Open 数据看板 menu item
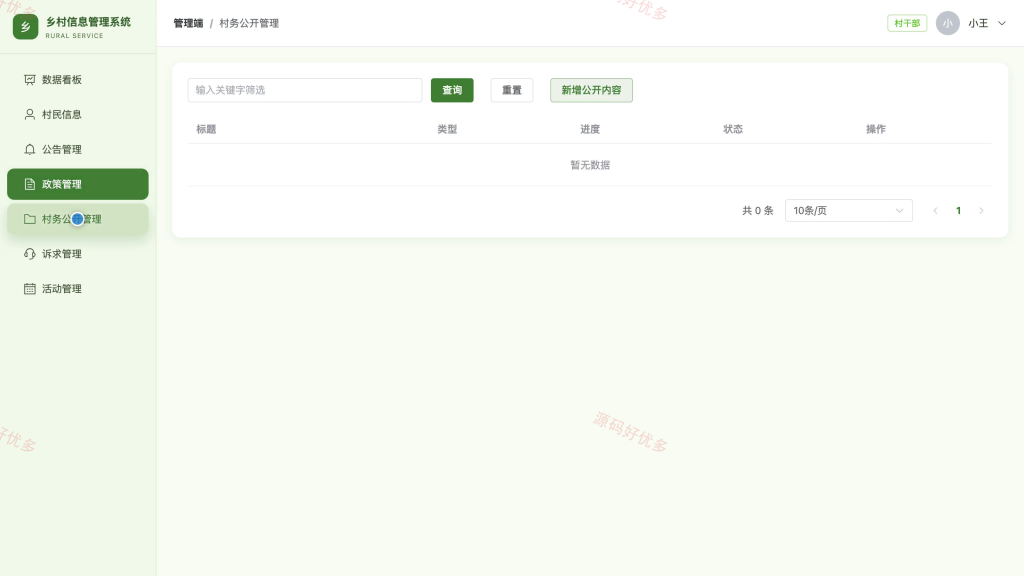This screenshot has height=576, width=1024. pos(78,80)
